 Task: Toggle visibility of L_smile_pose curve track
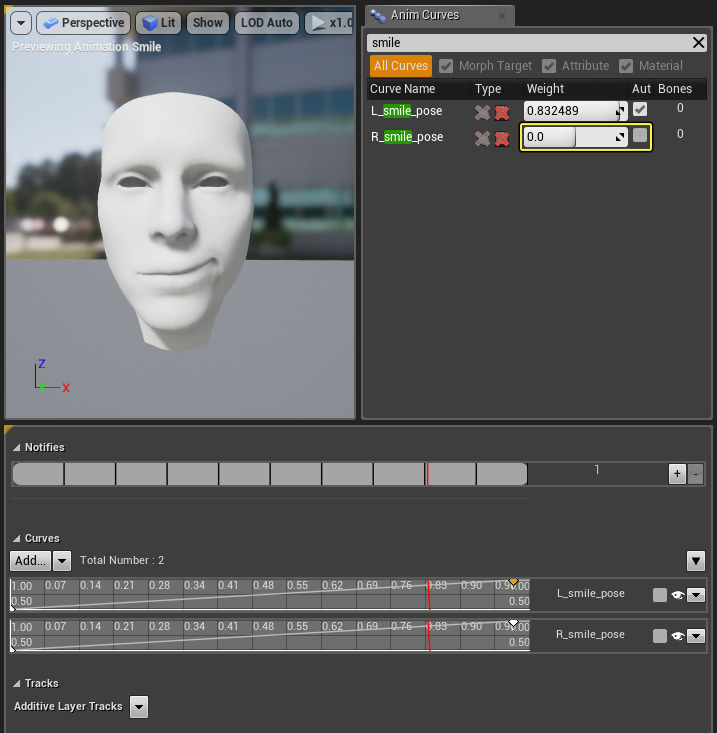pyautogui.click(x=677, y=595)
